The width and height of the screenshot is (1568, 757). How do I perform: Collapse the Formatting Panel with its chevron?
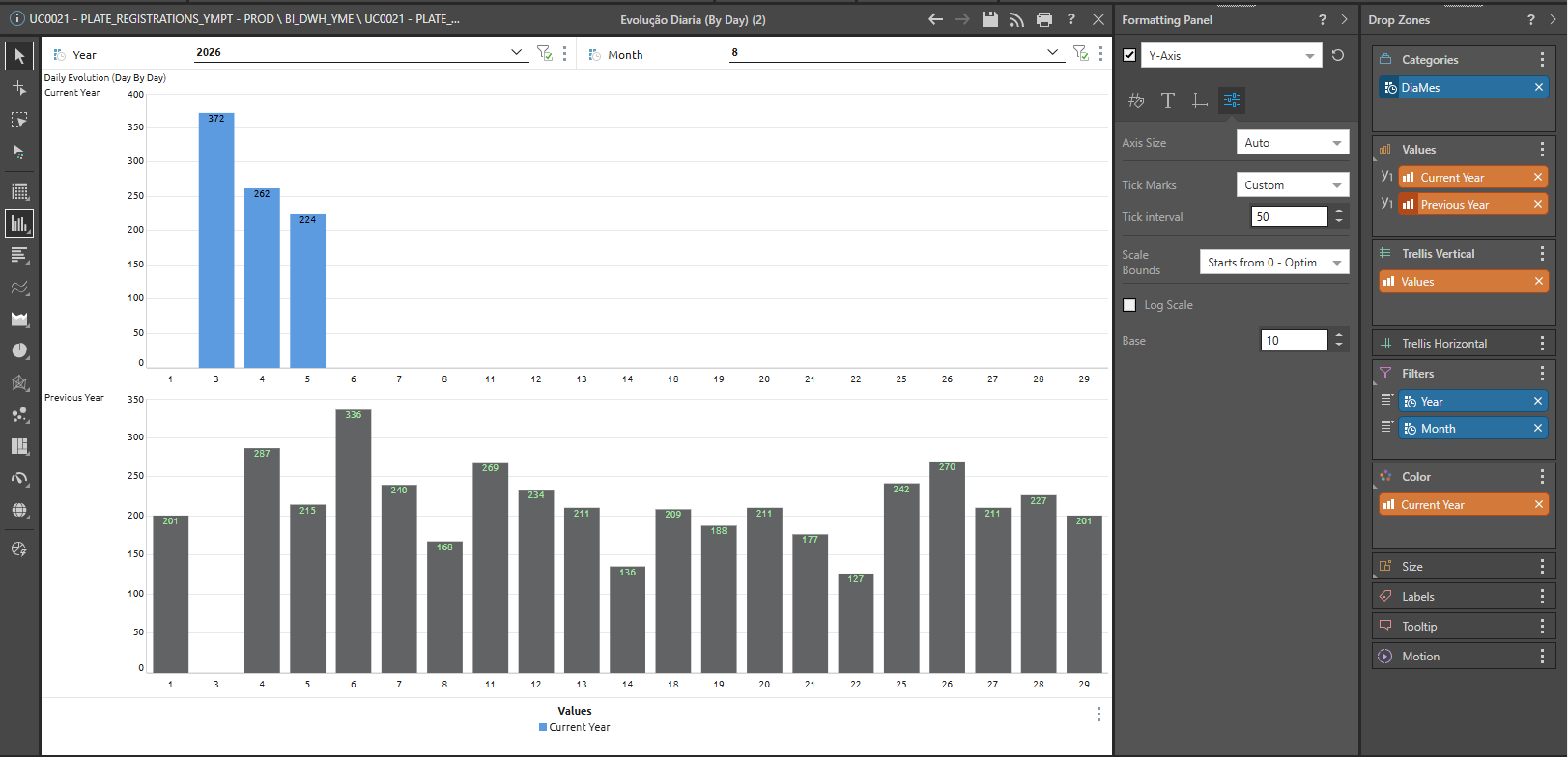coord(1344,19)
